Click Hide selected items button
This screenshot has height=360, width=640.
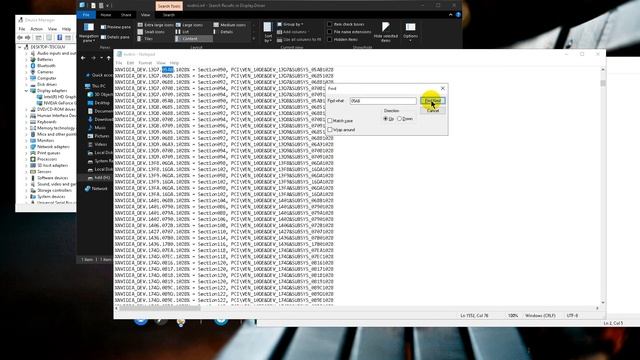coord(386,32)
